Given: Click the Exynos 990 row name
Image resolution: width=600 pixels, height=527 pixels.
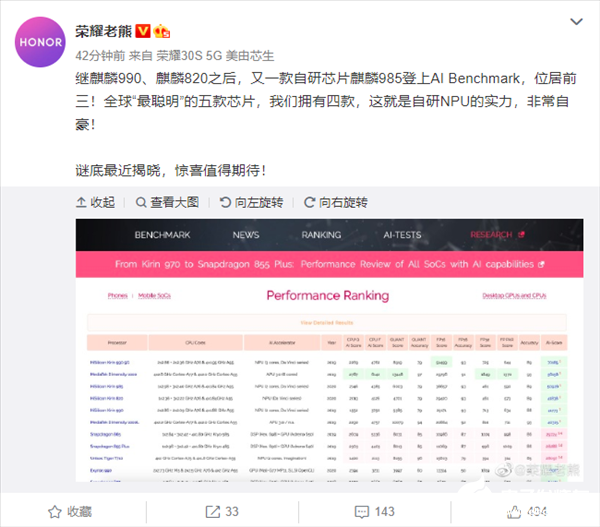Looking at the screenshot, I should click(101, 470).
